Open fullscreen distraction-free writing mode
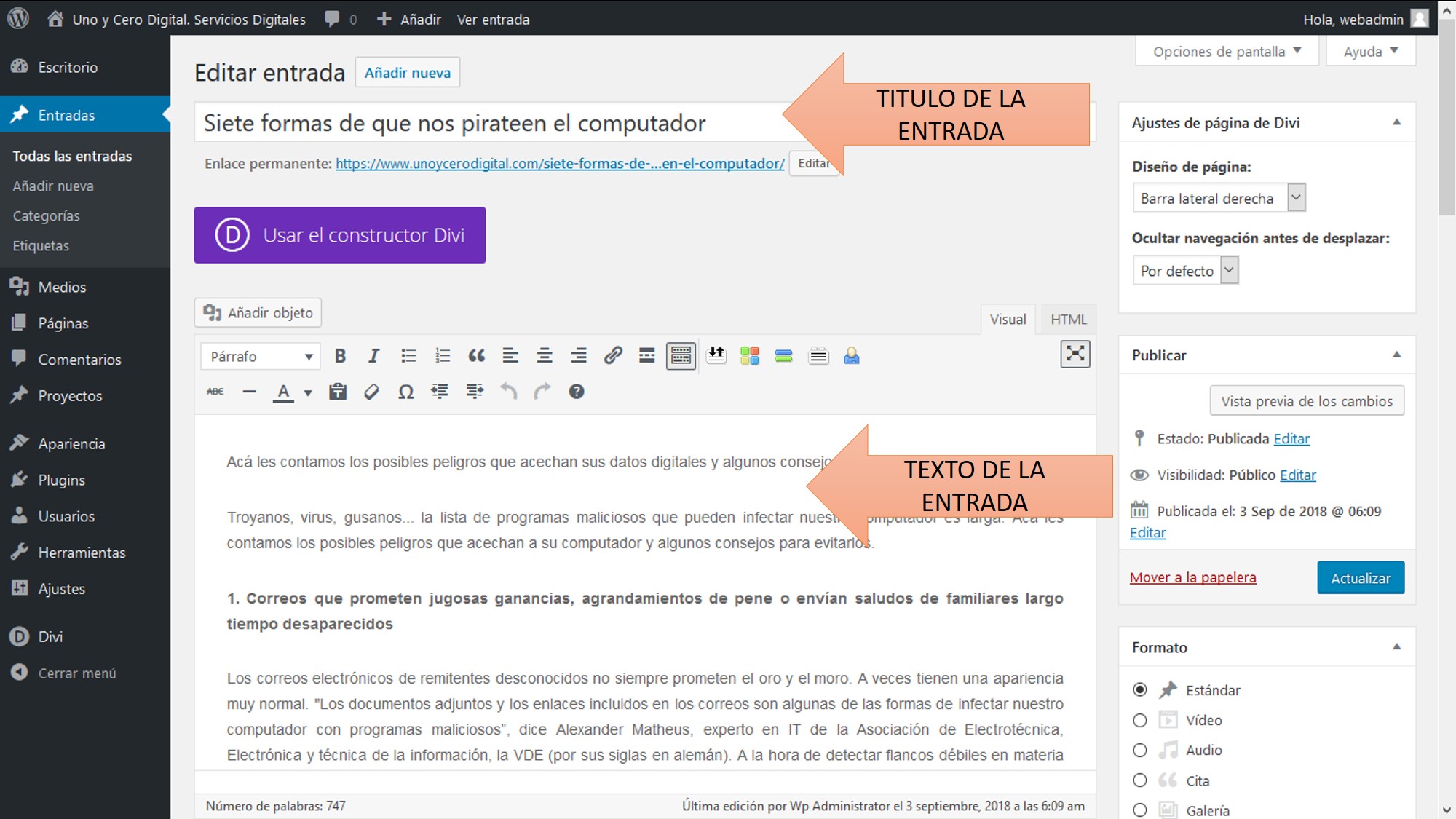Viewport: 1456px width, 819px height. pos(1075,355)
